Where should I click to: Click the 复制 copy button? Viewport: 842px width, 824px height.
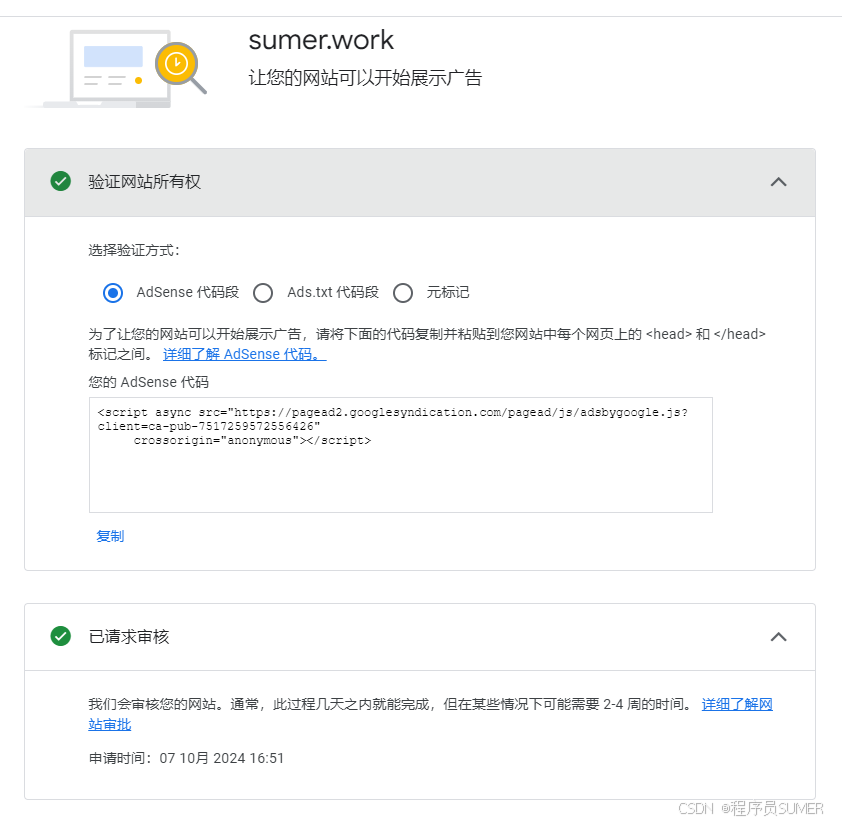pos(110,536)
